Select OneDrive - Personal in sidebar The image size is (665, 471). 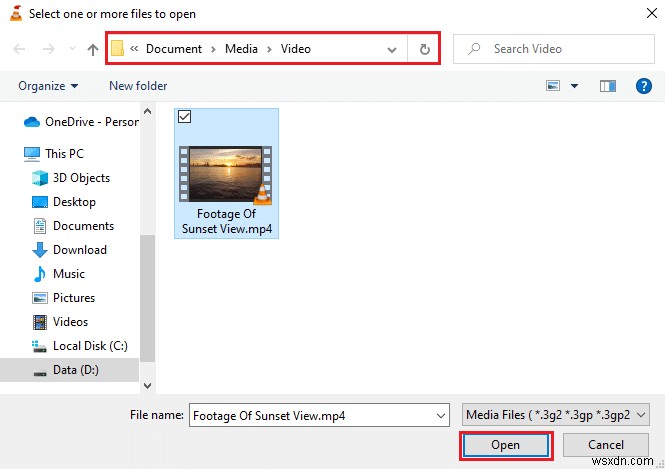(81, 122)
